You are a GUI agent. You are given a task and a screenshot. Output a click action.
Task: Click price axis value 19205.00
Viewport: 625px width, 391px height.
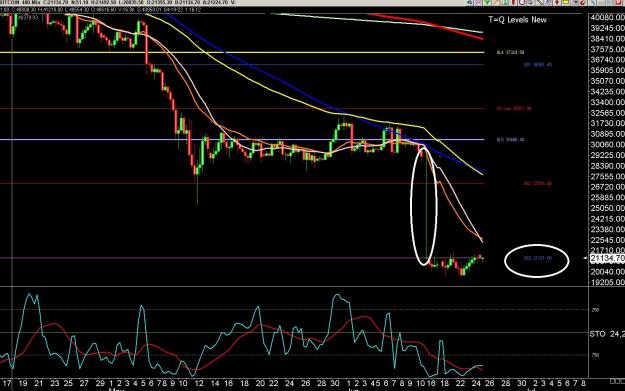coord(607,282)
